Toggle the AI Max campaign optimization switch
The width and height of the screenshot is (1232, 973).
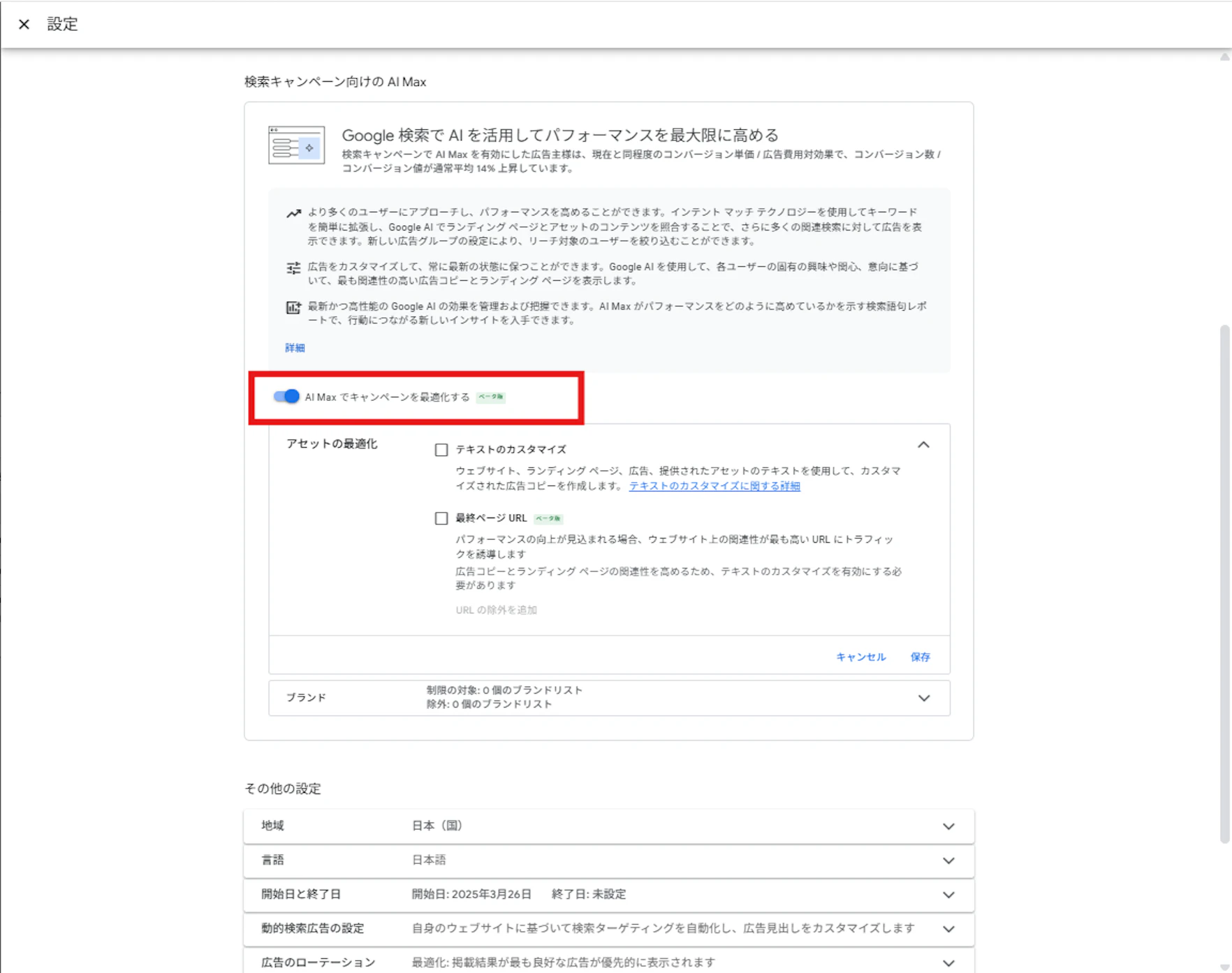[286, 397]
